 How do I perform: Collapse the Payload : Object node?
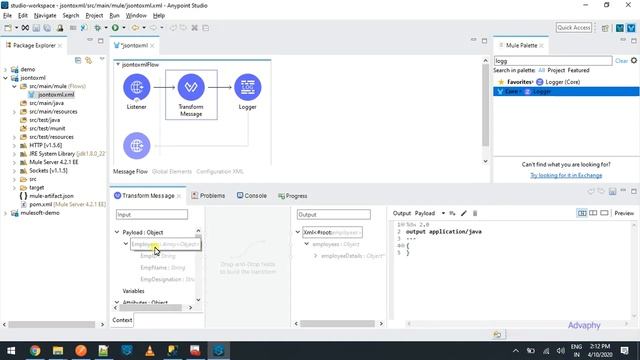(x=117, y=232)
